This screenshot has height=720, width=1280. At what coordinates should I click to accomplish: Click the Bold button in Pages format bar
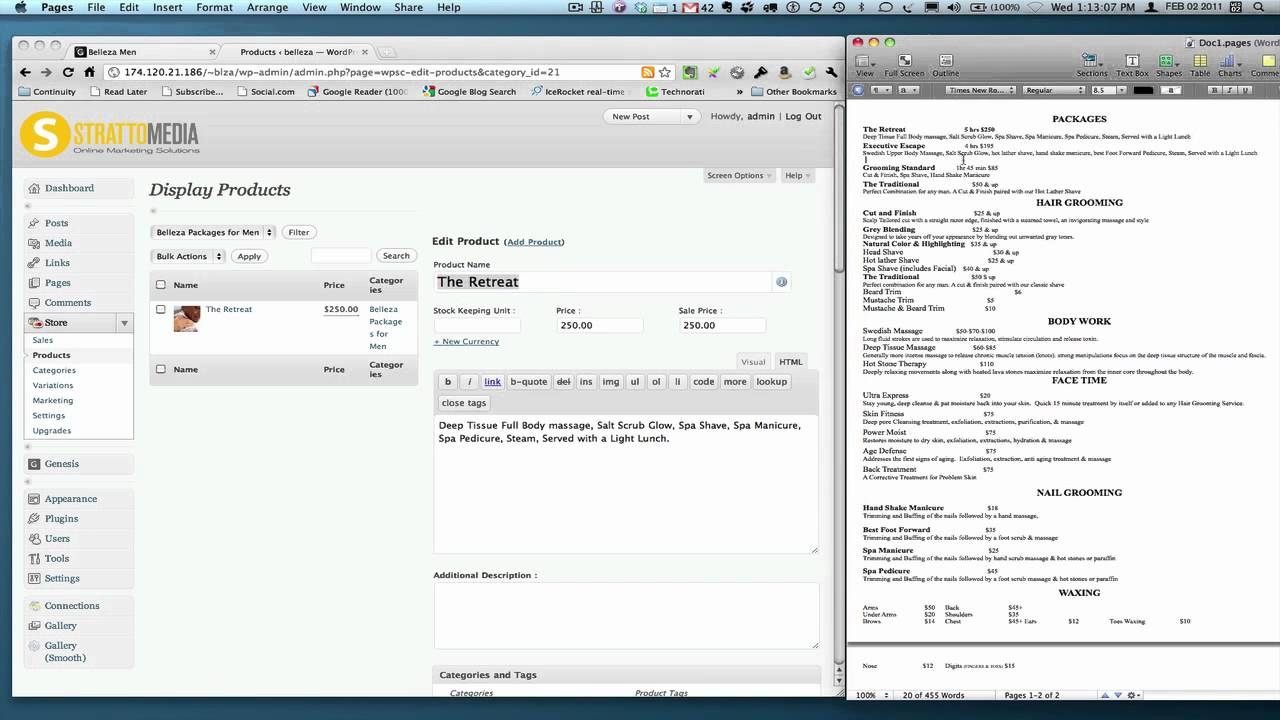tap(1214, 90)
